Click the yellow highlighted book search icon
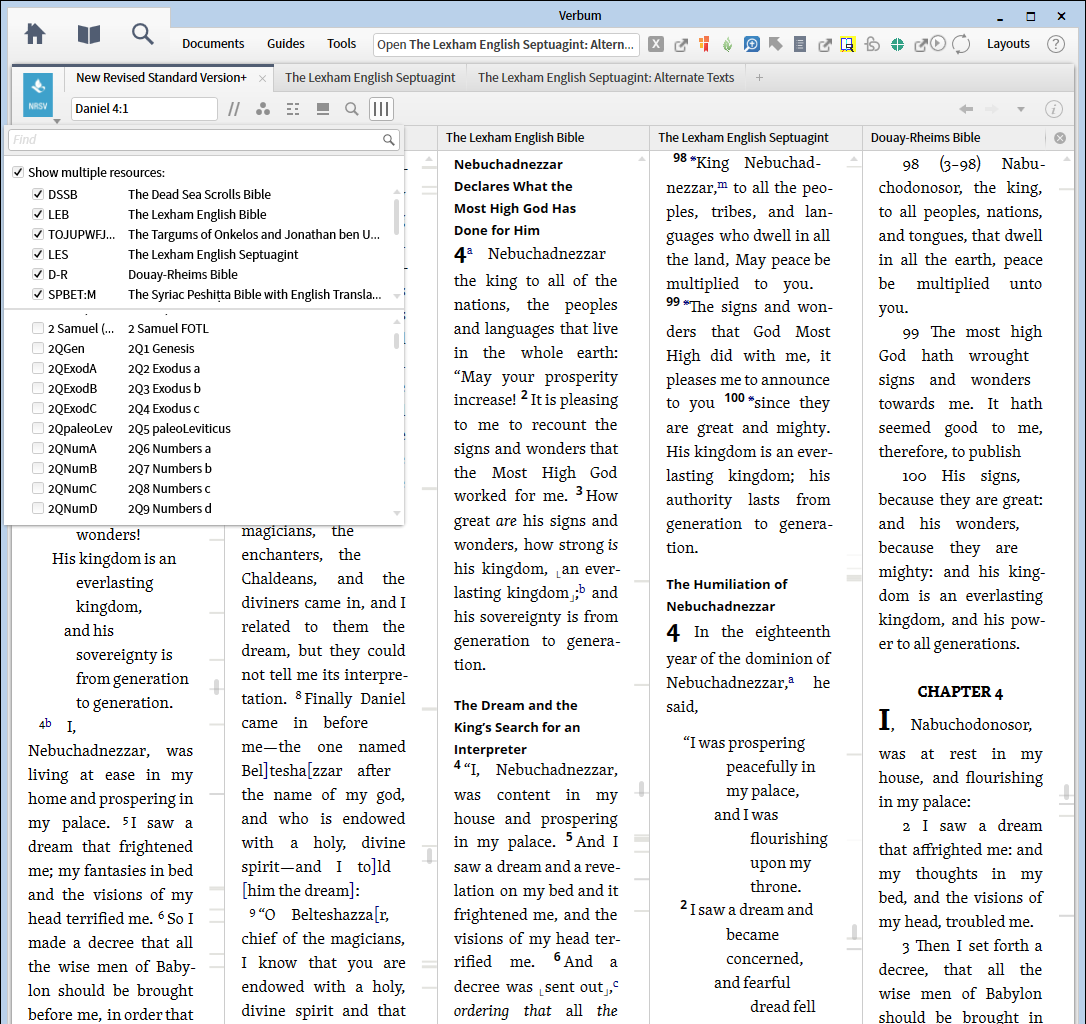This screenshot has width=1086, height=1024. point(848,44)
